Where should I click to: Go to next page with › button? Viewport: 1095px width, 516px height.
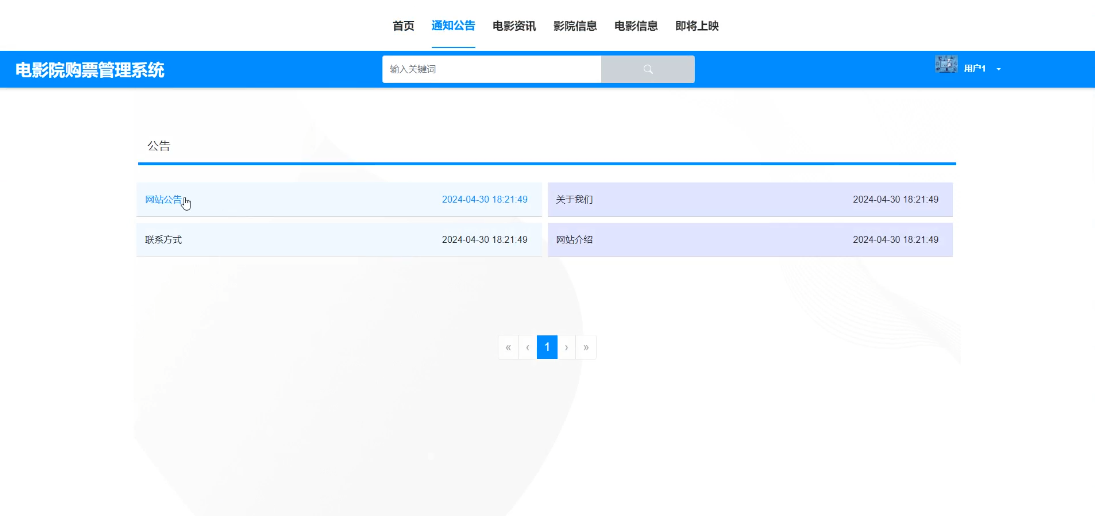[566, 347]
